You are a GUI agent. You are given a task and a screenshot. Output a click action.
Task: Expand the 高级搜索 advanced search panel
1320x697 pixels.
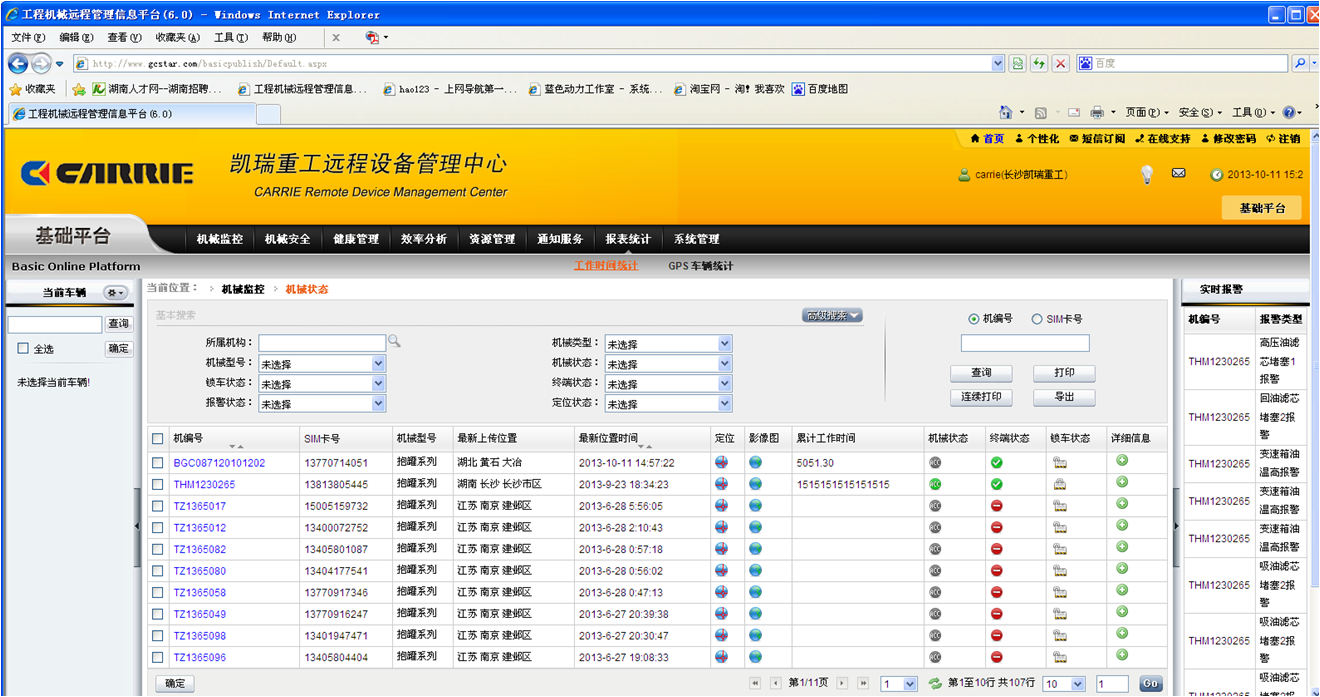tap(832, 316)
